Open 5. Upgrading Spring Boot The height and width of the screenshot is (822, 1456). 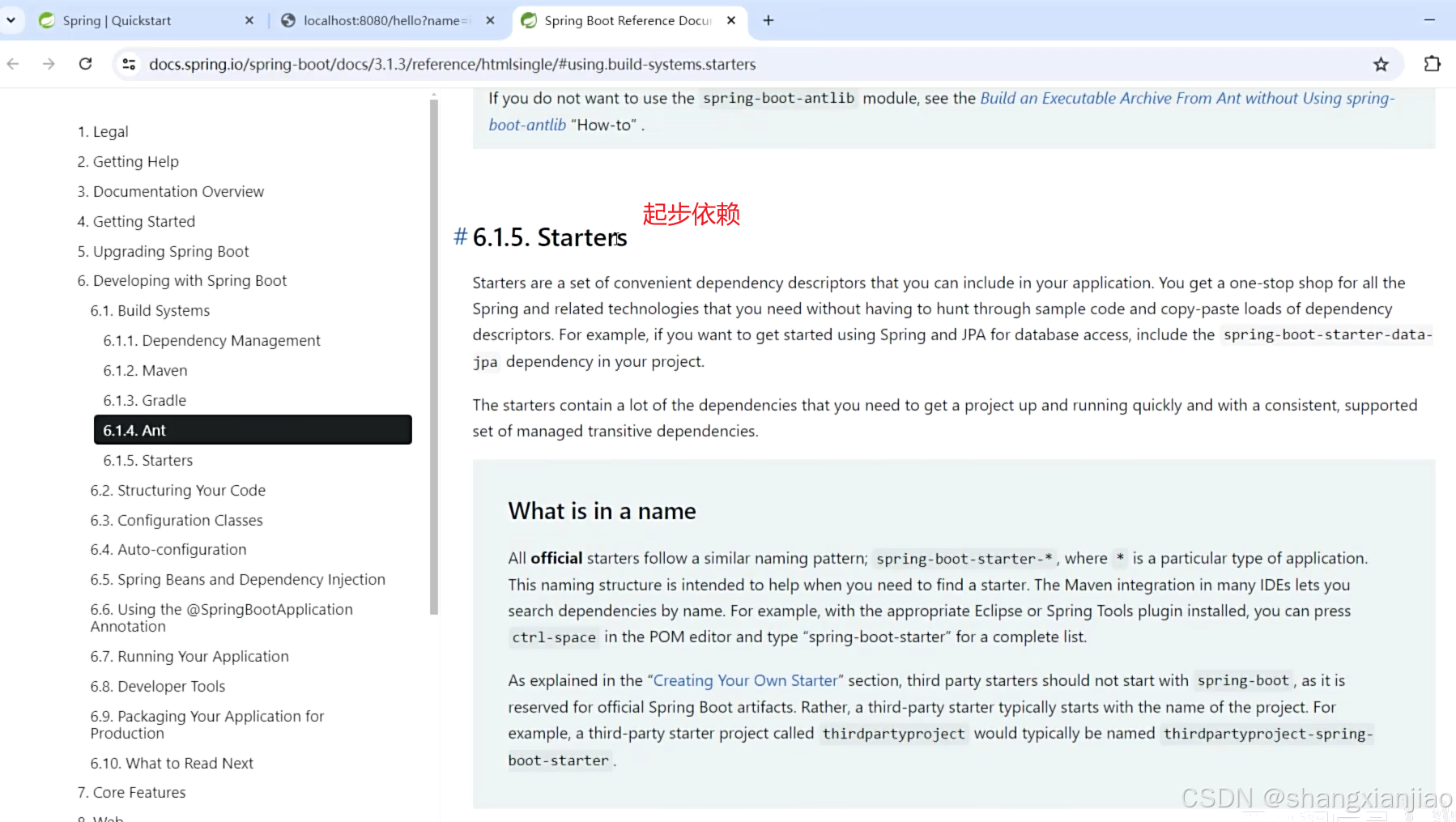[x=163, y=251]
